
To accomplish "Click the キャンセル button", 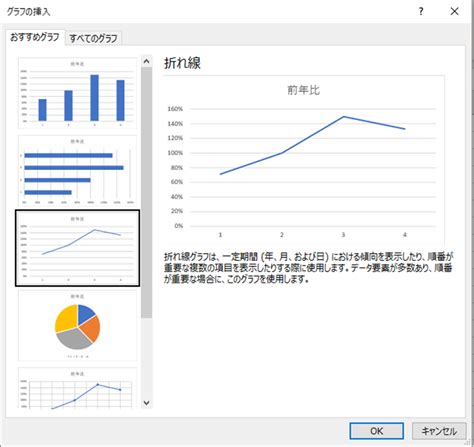I will pyautogui.click(x=439, y=431).
